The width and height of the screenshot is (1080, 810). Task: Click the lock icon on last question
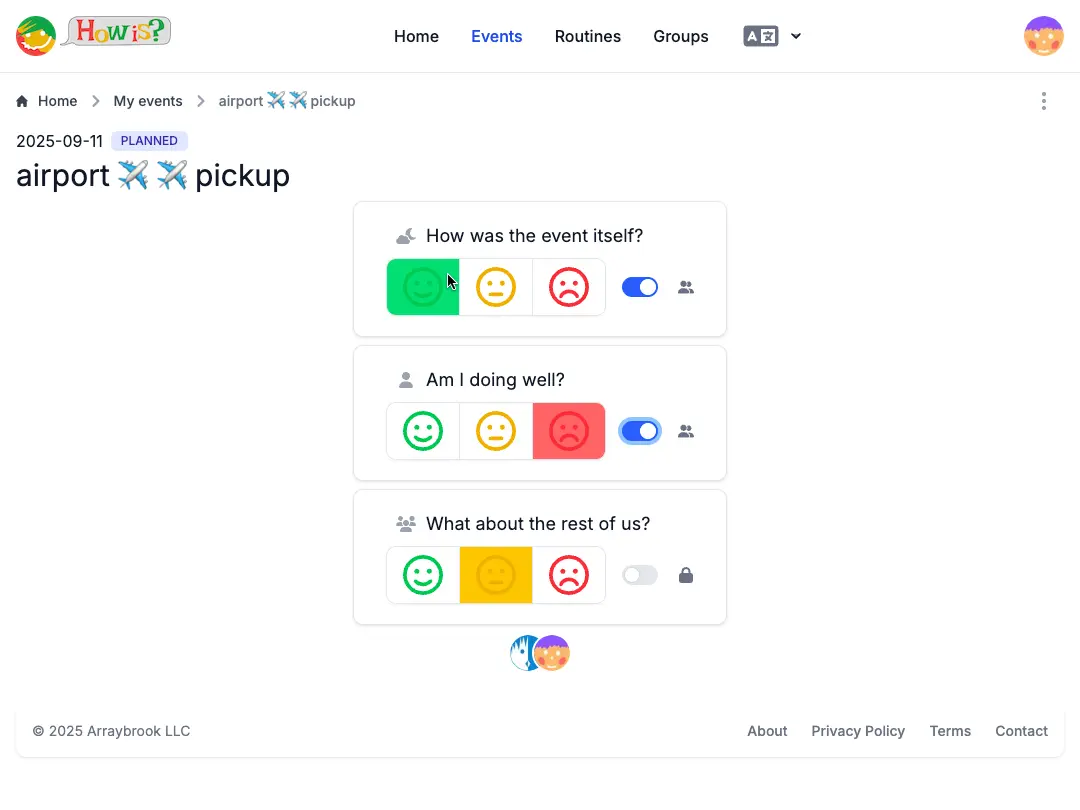point(686,575)
